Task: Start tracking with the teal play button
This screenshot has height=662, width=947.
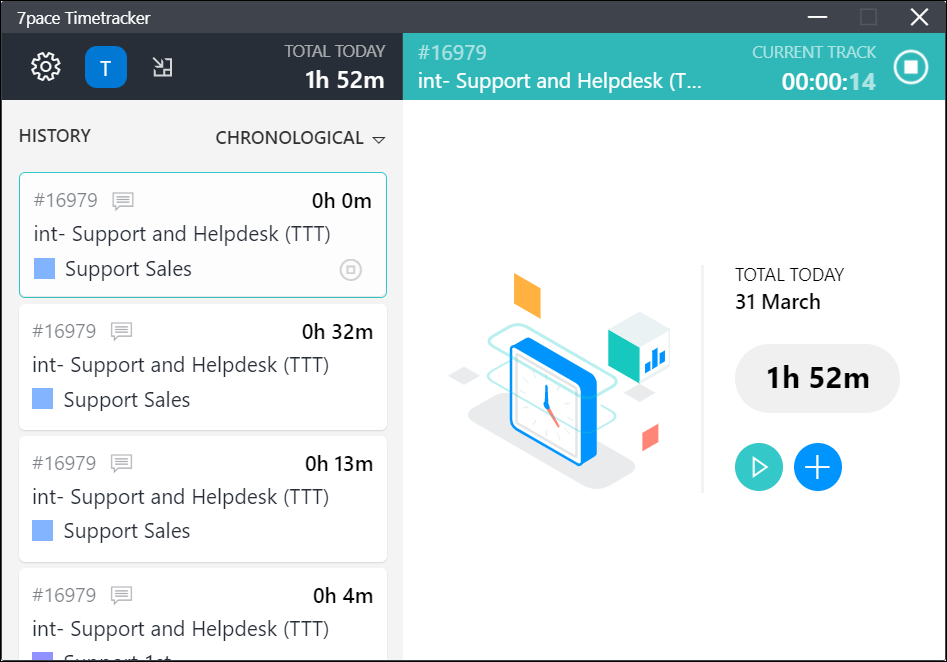Action: (x=759, y=467)
